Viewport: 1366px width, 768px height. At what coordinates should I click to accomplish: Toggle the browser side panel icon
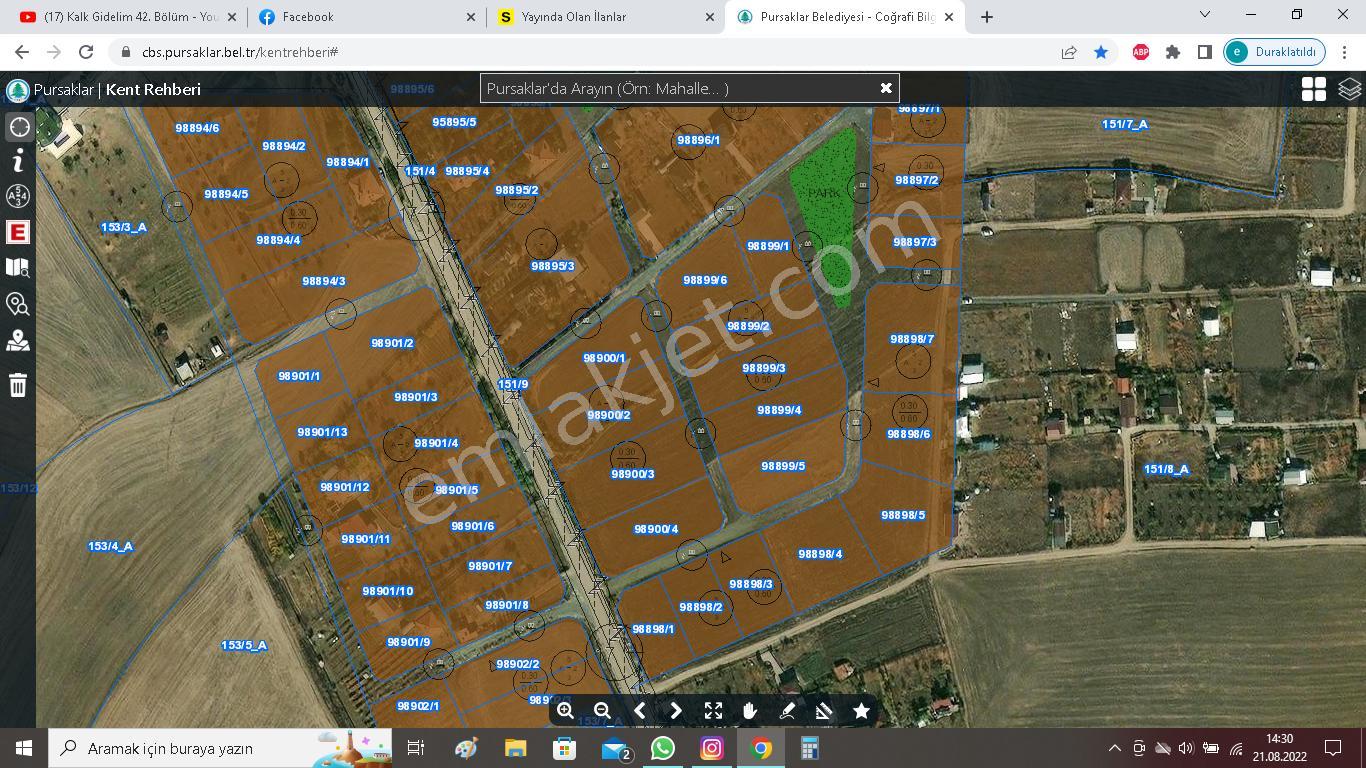click(x=1204, y=52)
